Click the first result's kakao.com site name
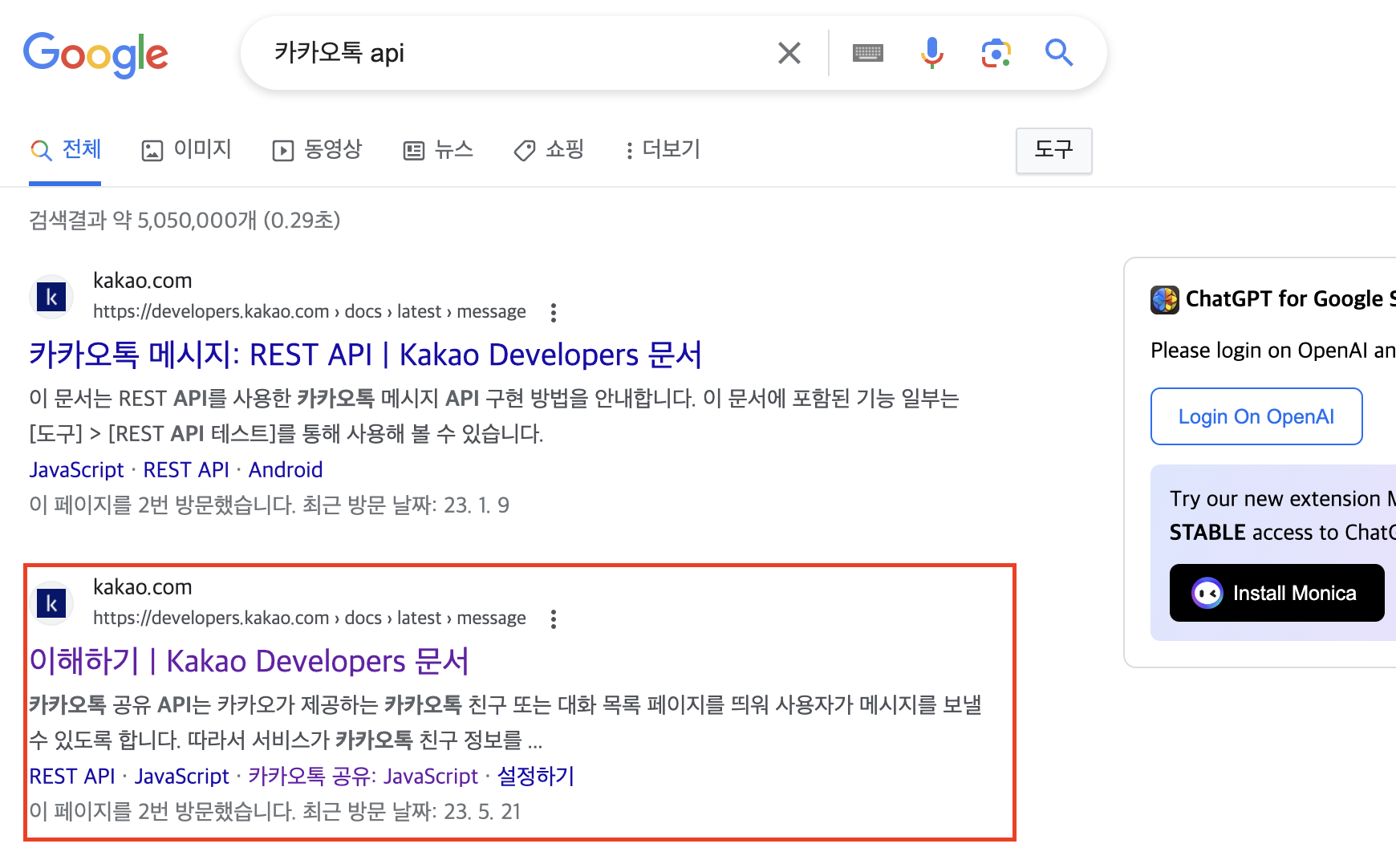The image size is (1396, 868). pyautogui.click(x=142, y=281)
